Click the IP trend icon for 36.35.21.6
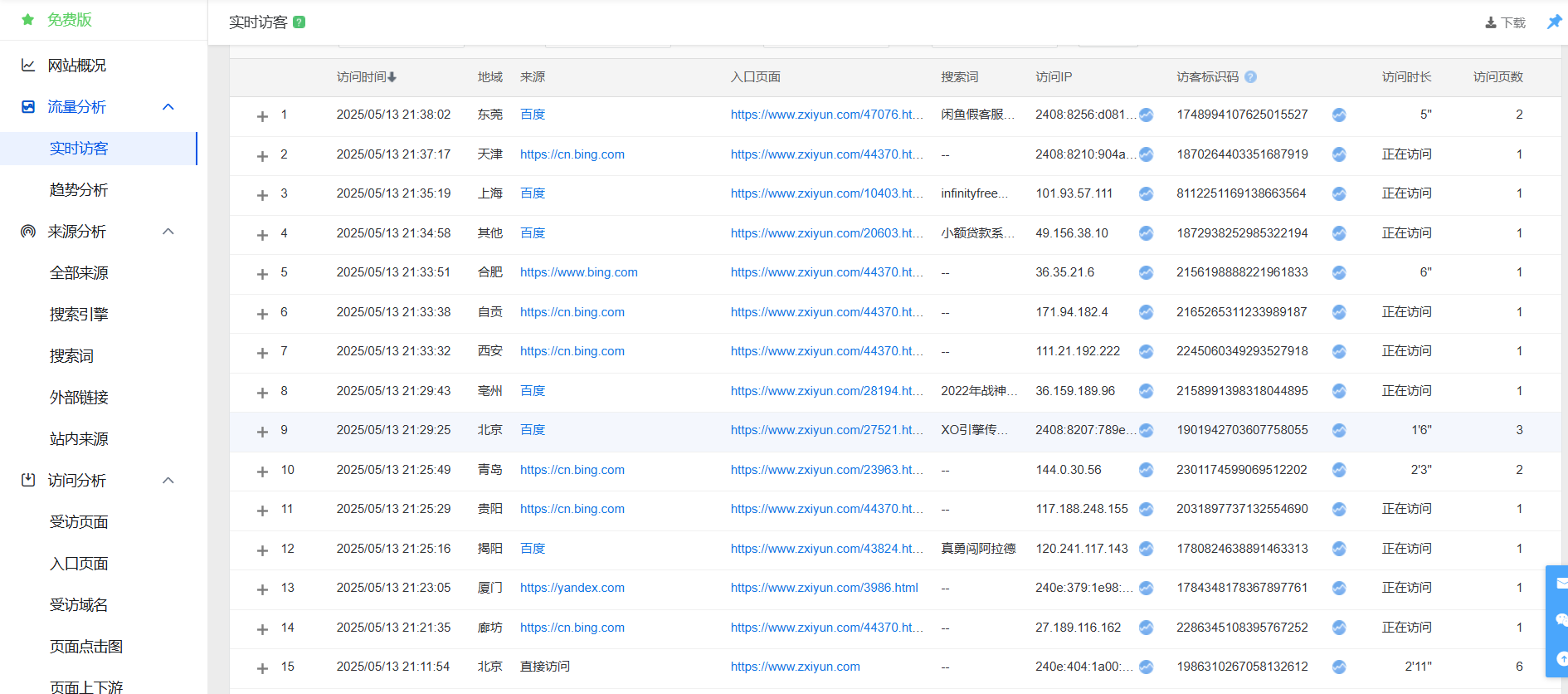The width and height of the screenshot is (1568, 694). coord(1146,272)
